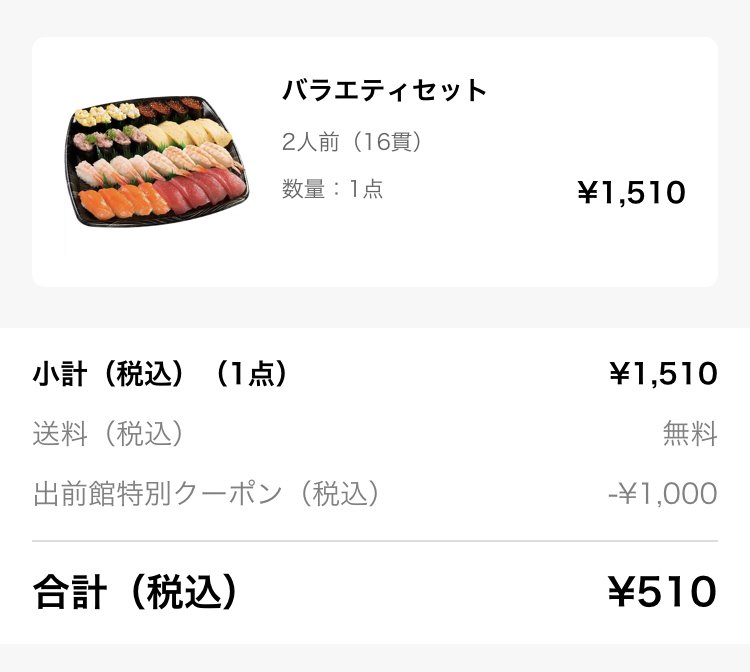Click the 無料 free shipping value
This screenshot has height=672, width=750.
click(x=690, y=434)
